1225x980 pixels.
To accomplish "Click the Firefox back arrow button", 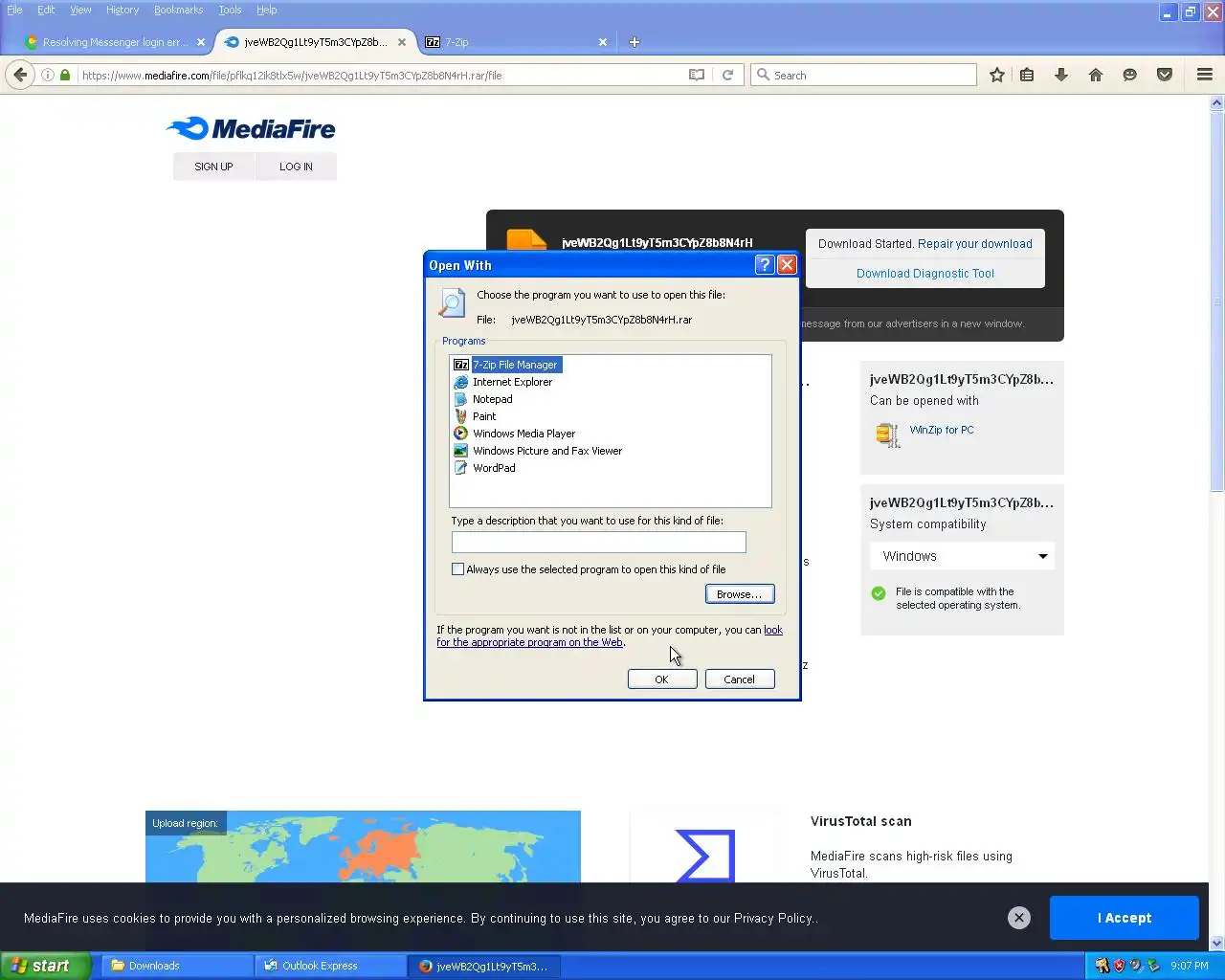I will (20, 75).
